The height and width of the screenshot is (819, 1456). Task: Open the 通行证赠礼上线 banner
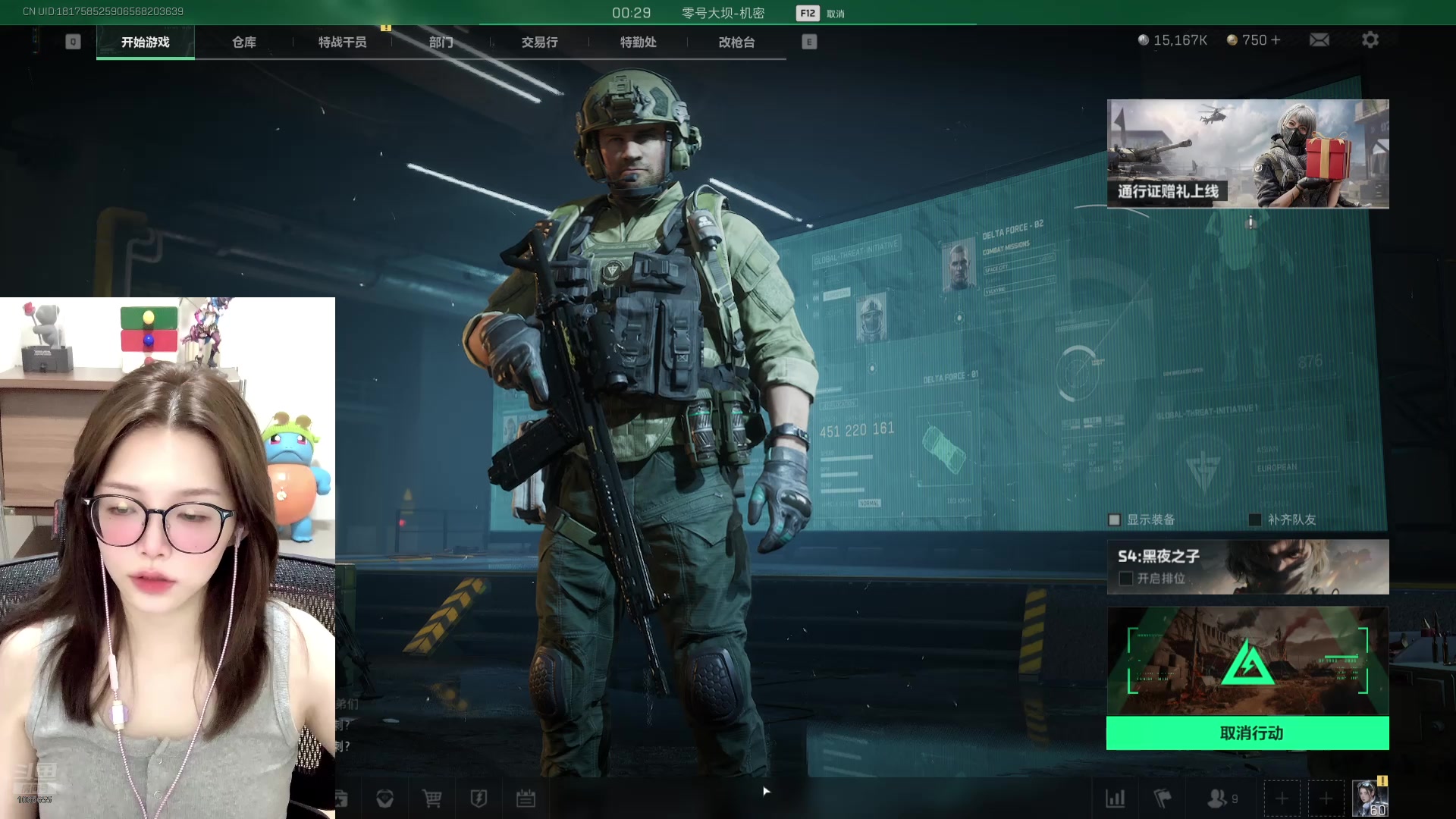pyautogui.click(x=1248, y=154)
